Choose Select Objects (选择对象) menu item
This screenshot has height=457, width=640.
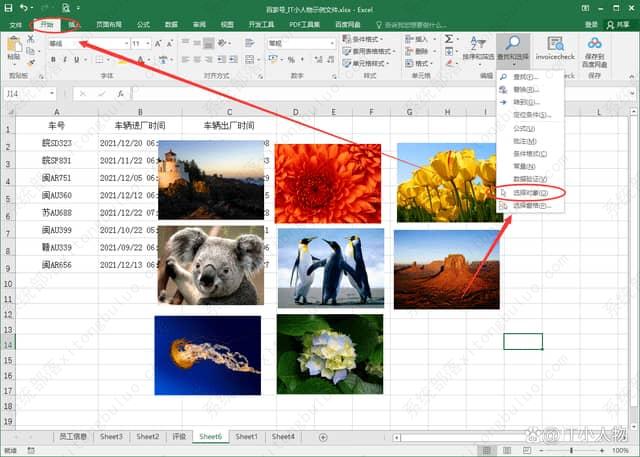[x=530, y=192]
